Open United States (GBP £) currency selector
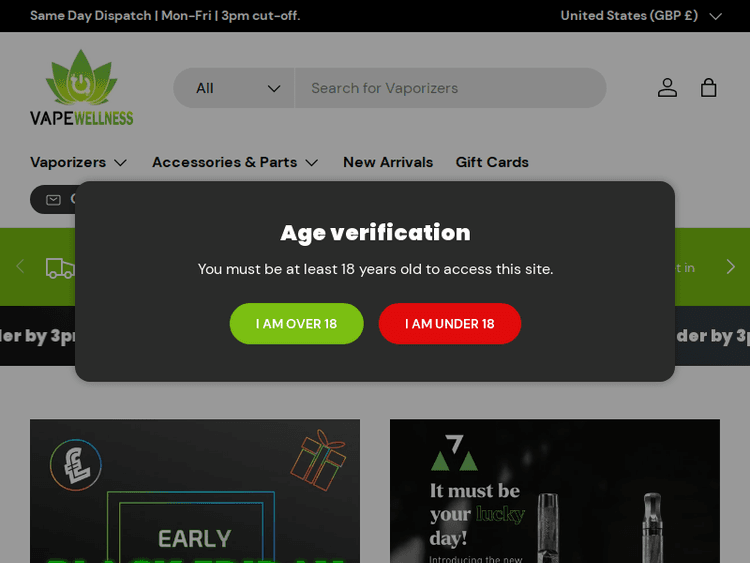 640,16
